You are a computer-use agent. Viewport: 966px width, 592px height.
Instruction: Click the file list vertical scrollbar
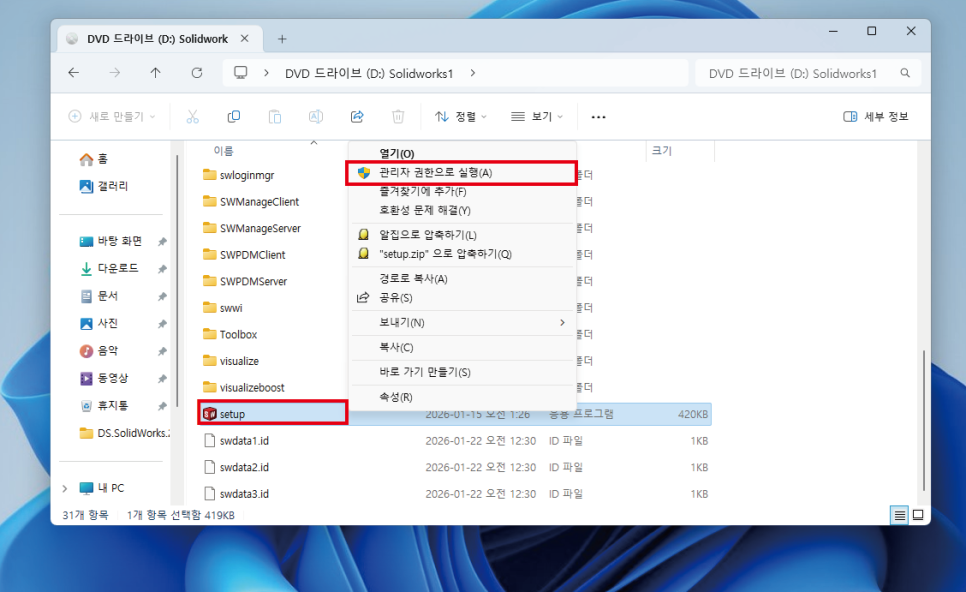(923, 421)
